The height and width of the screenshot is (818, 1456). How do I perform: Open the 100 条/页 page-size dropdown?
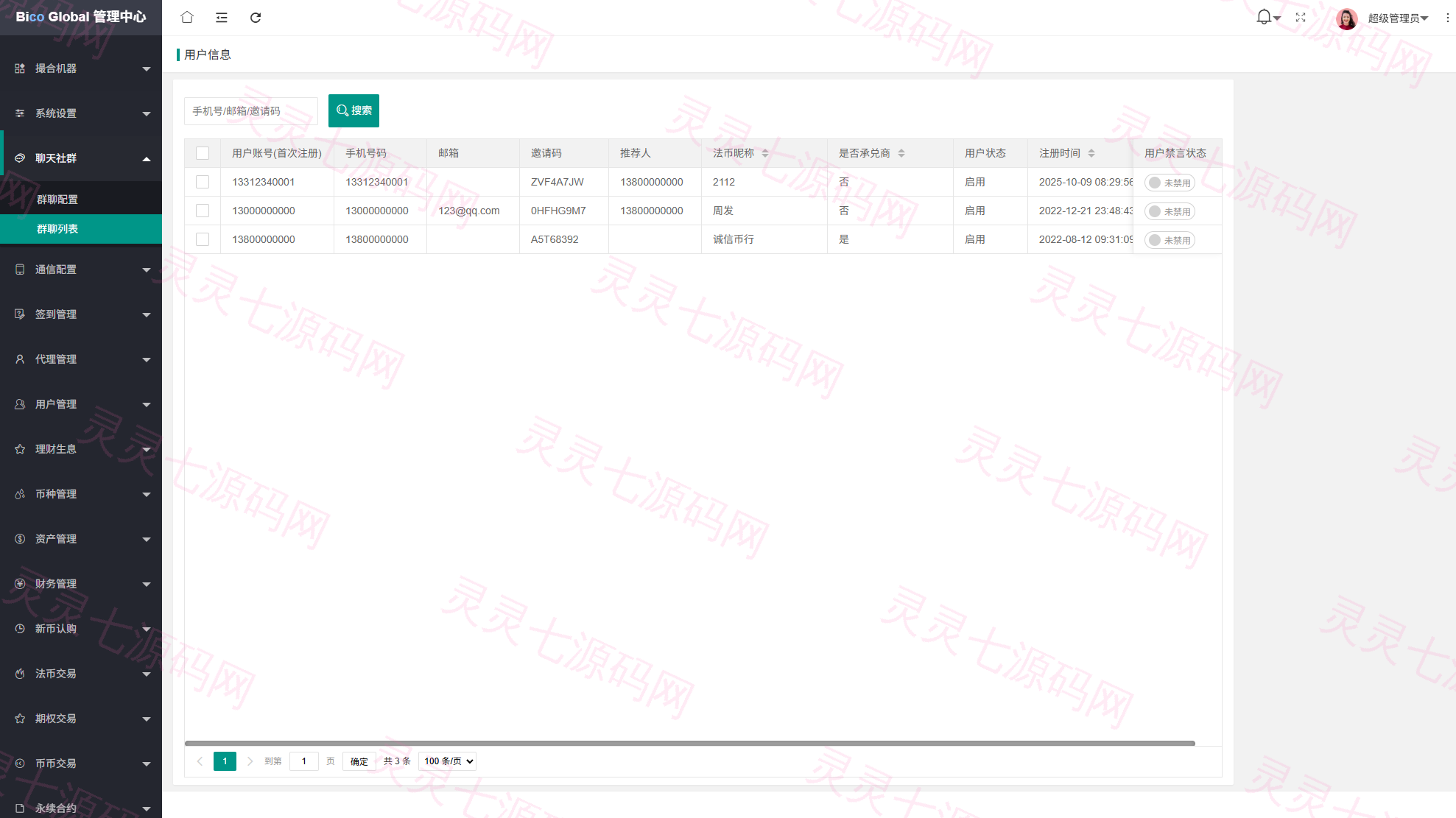(x=447, y=761)
